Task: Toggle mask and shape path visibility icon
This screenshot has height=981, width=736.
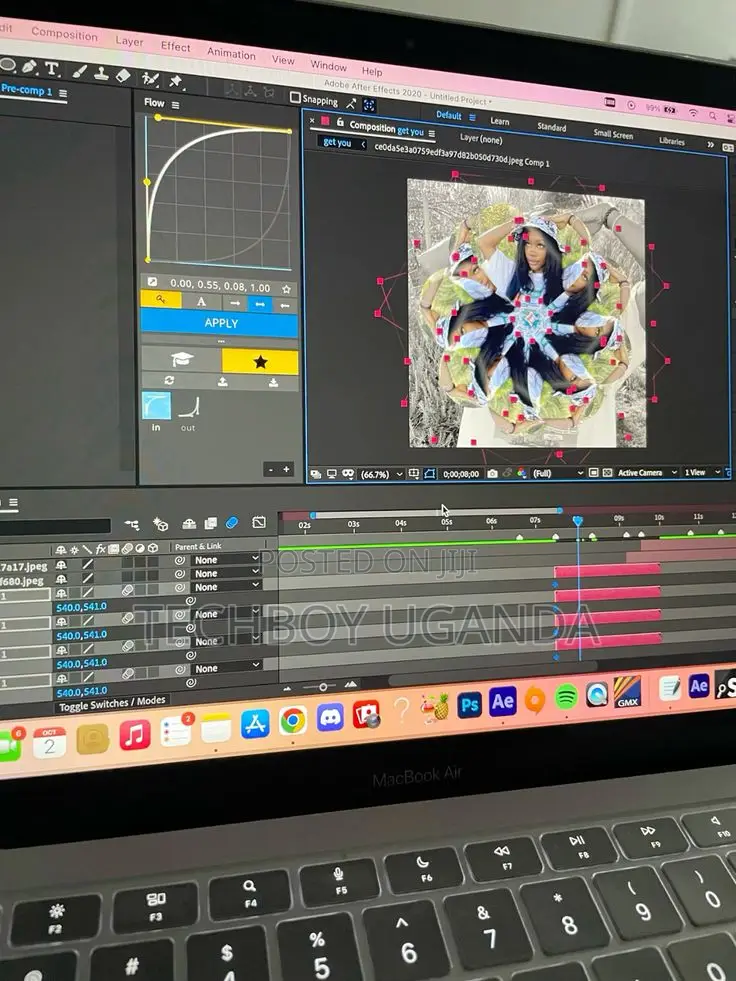Action: [429, 474]
